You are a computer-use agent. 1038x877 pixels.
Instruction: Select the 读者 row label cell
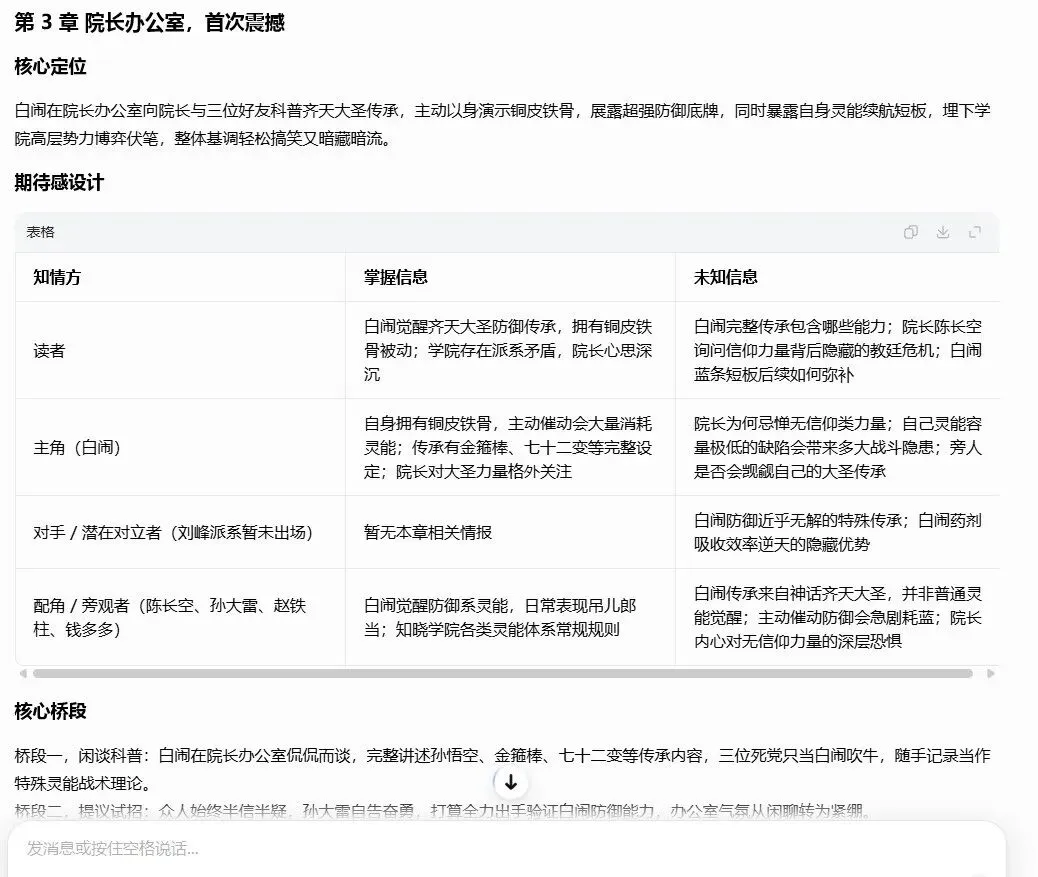click(181, 350)
